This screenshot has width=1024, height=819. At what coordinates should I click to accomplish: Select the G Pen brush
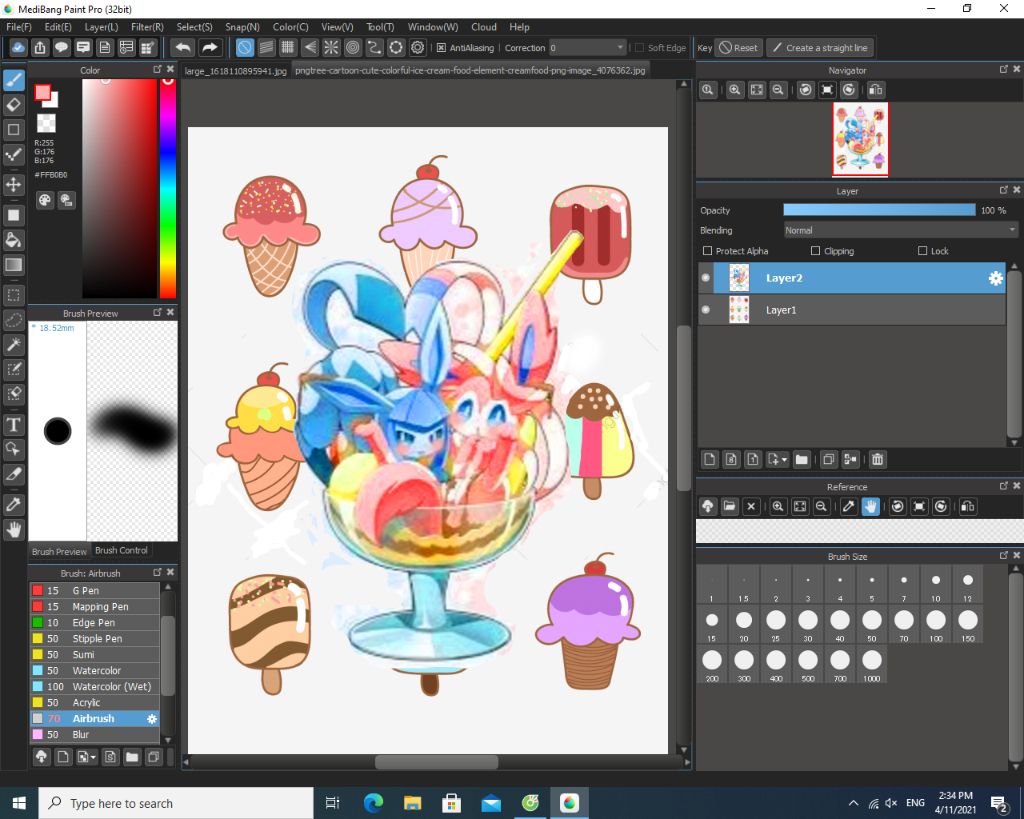[x=95, y=590]
